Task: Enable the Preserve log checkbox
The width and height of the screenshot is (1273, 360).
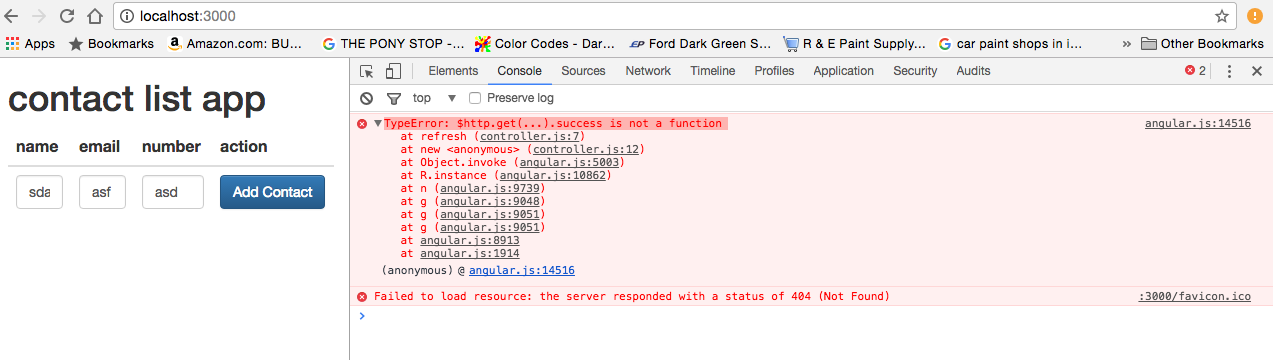Action: coord(475,98)
